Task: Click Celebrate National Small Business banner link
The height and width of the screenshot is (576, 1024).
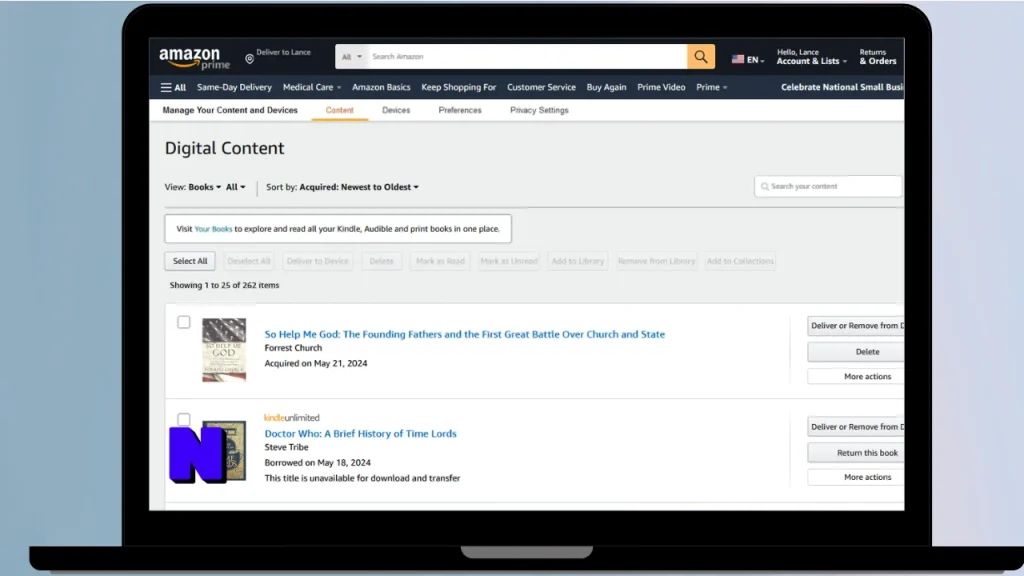Action: (x=842, y=88)
